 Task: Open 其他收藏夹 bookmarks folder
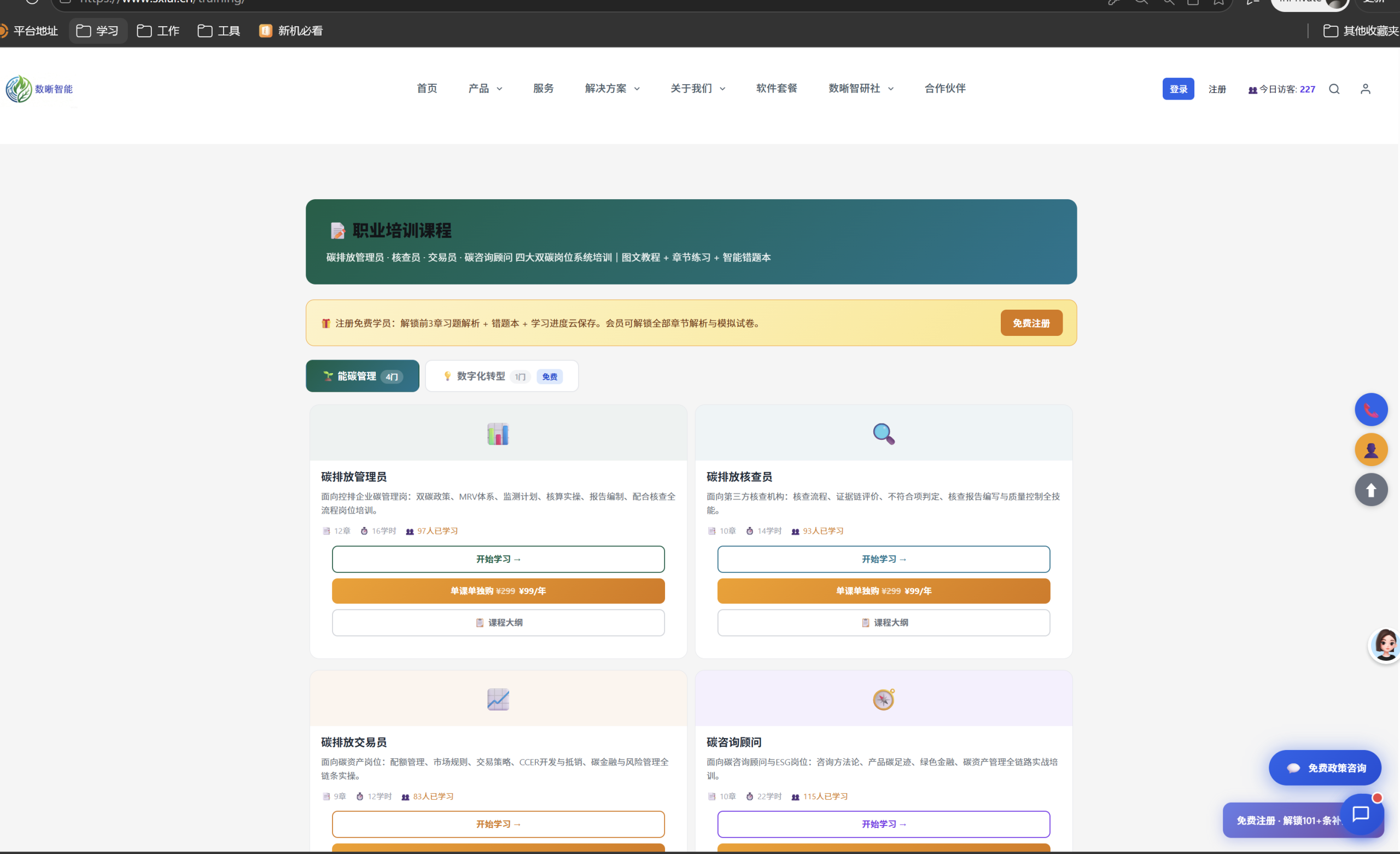[1360, 31]
